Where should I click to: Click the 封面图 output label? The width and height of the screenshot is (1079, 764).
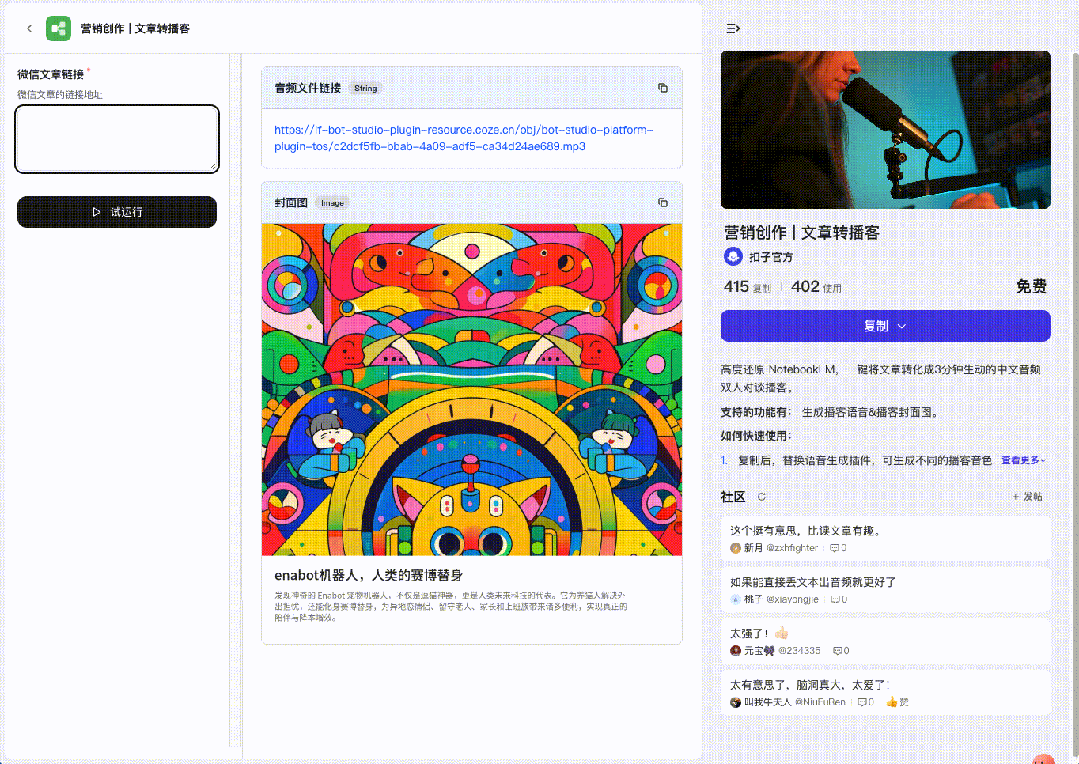coord(291,202)
